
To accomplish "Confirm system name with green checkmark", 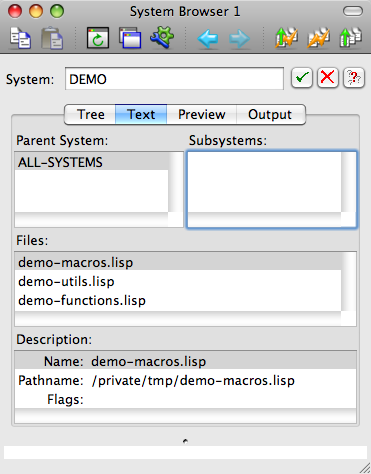I will click(x=302, y=78).
